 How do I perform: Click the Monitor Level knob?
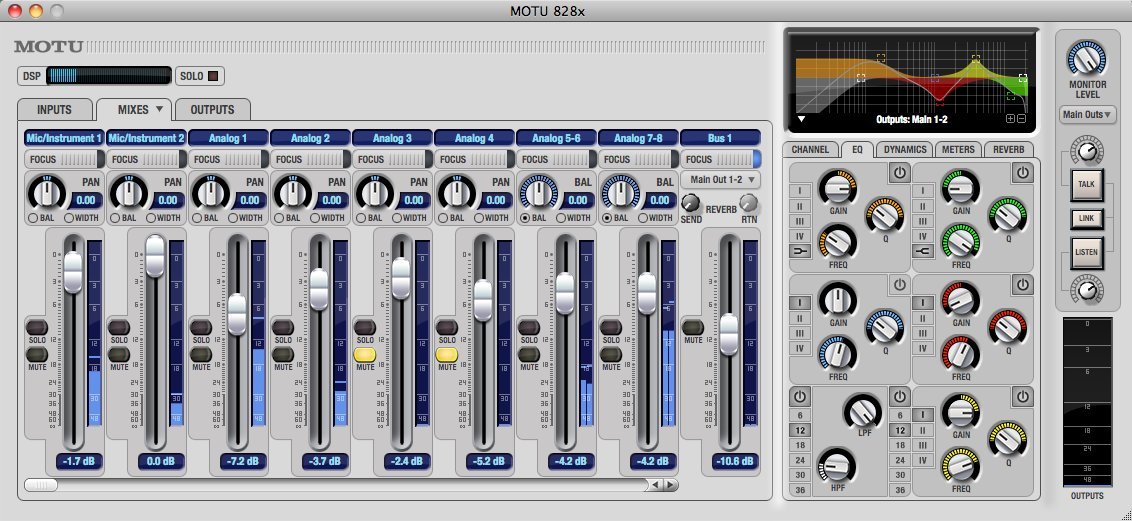(1086, 58)
